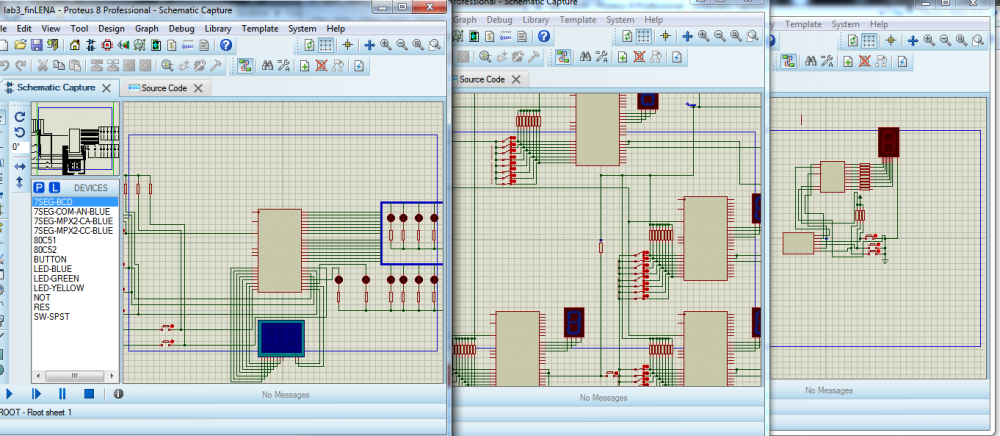Run the simulation with the Play button
This screenshot has width=1000, height=436.
tap(10, 394)
